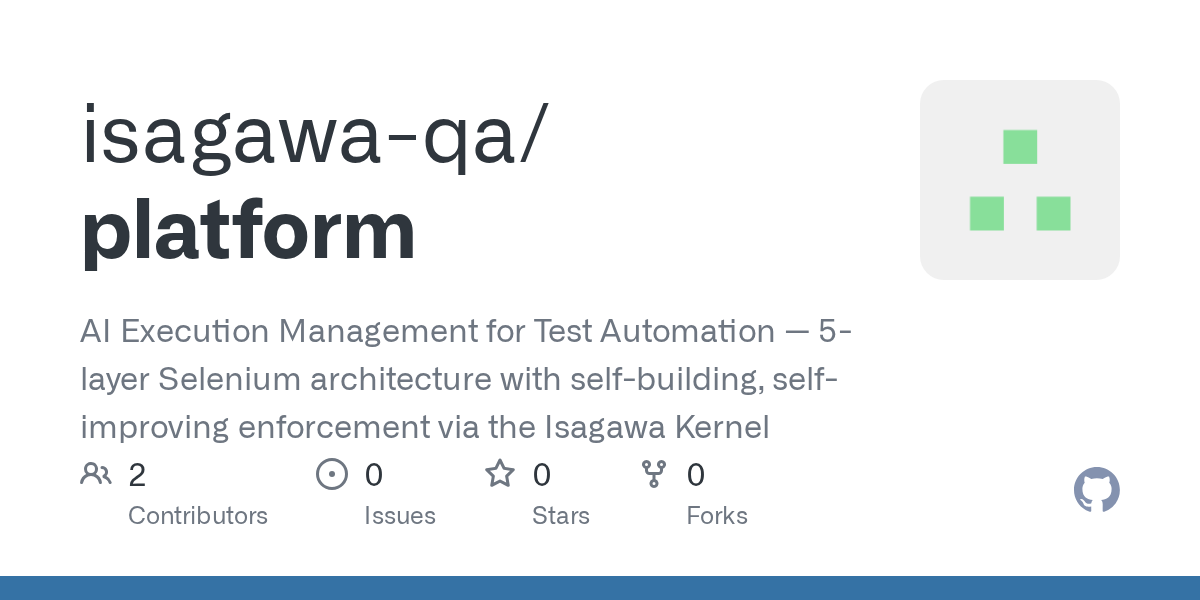
Task: Click the zero count beside the fork icon
Action: point(696,475)
